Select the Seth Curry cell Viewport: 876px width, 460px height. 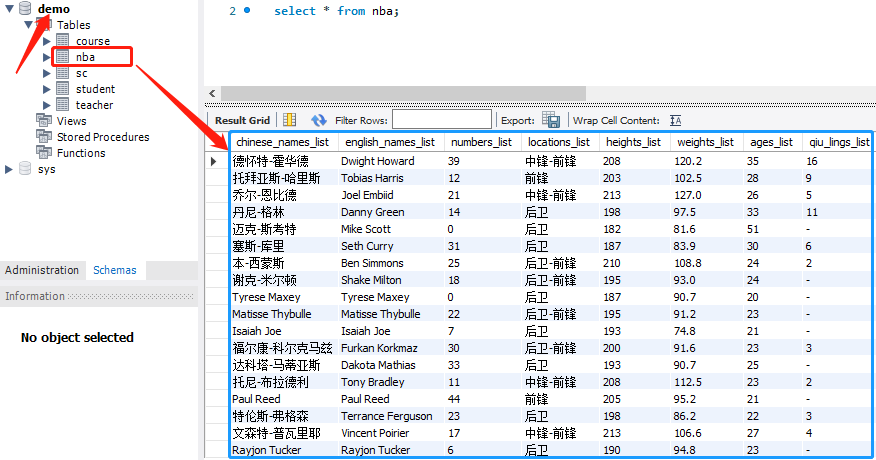pos(390,246)
